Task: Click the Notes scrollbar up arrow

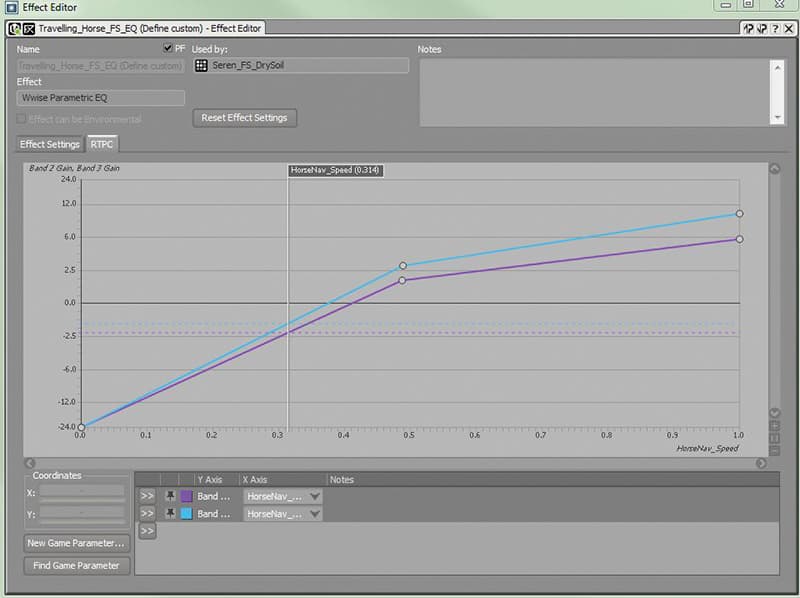Action: 777,67
